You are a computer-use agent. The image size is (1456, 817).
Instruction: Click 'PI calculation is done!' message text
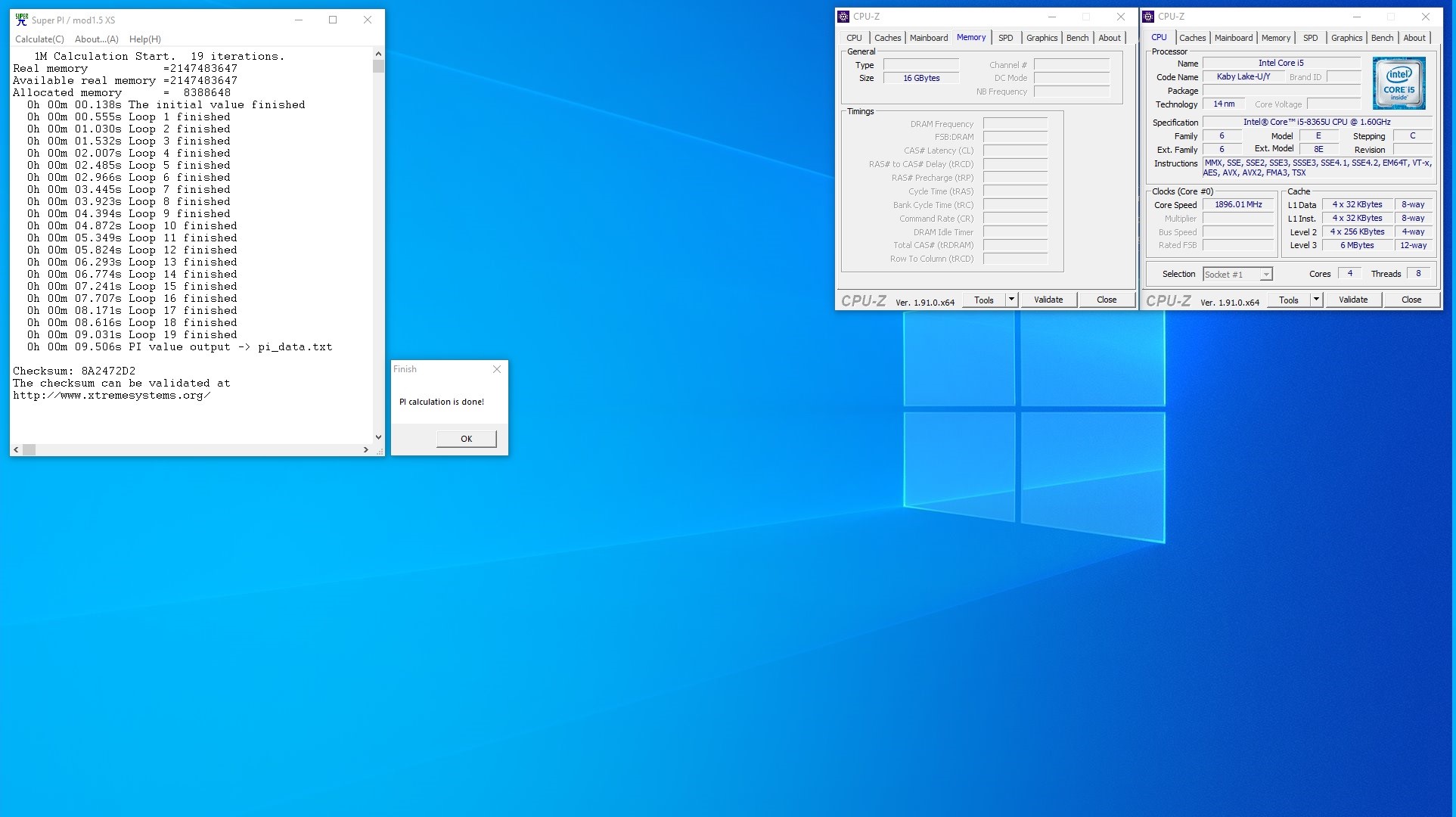442,402
